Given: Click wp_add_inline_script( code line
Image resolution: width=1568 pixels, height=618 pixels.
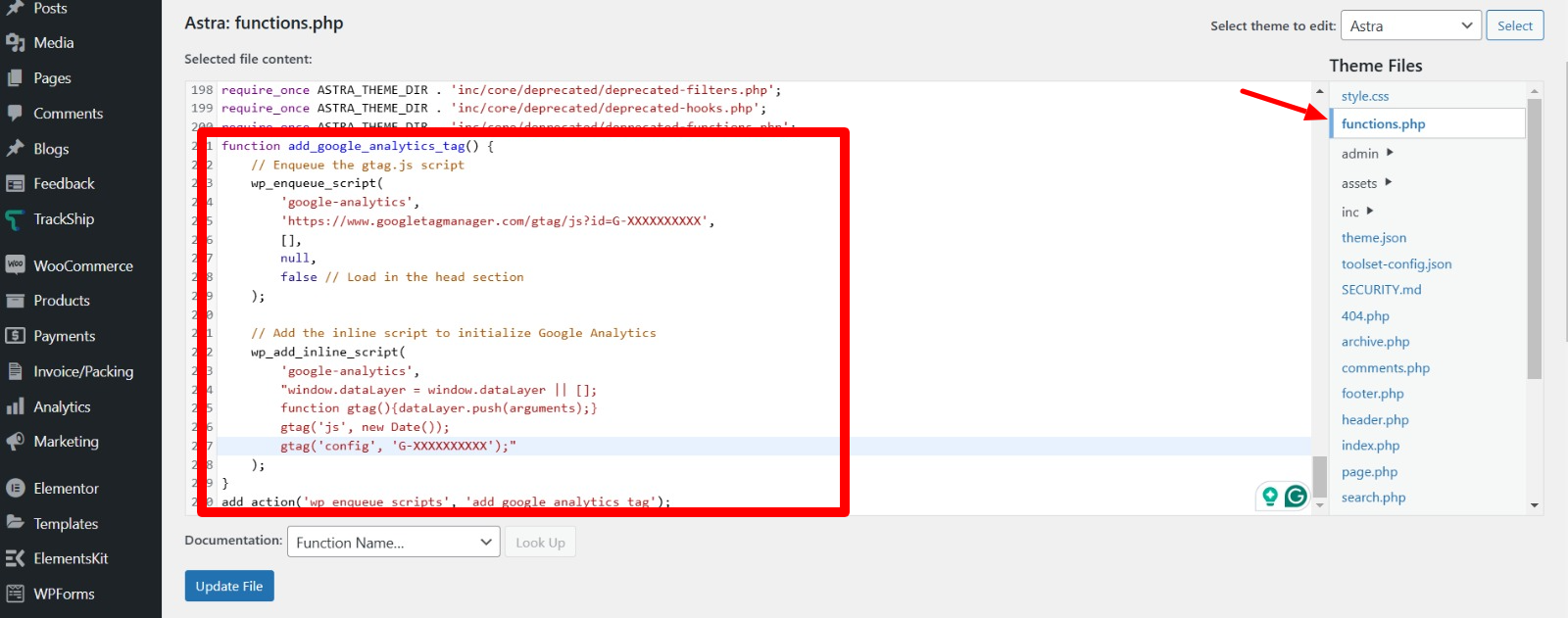Looking at the screenshot, I should pyautogui.click(x=327, y=352).
